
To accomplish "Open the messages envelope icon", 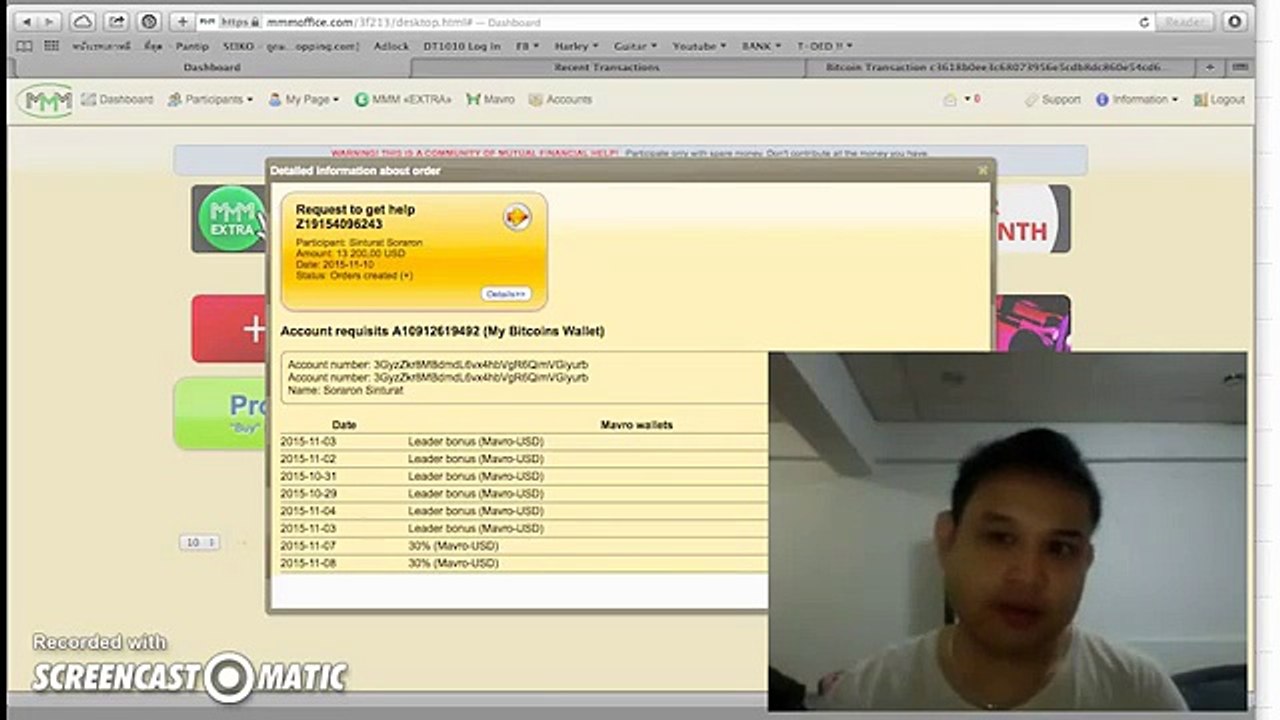I will pyautogui.click(x=950, y=100).
